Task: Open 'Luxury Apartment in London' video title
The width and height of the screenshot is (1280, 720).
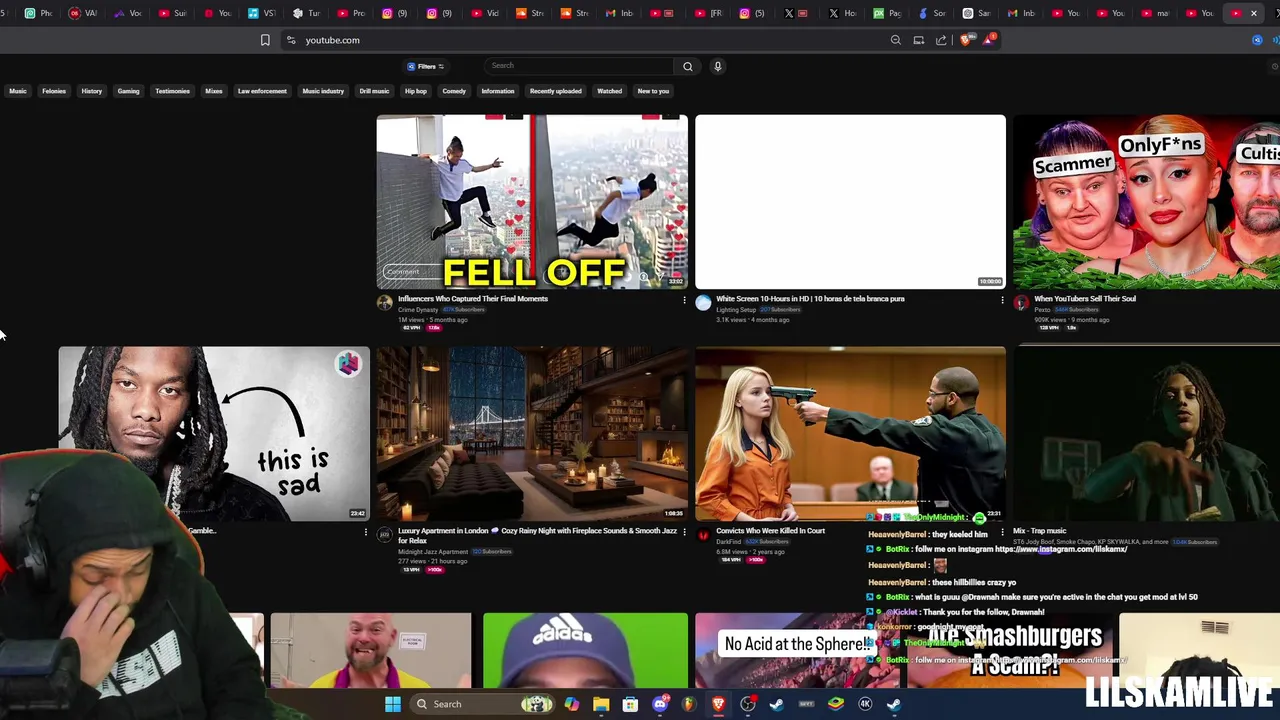Action: pyautogui.click(x=537, y=536)
